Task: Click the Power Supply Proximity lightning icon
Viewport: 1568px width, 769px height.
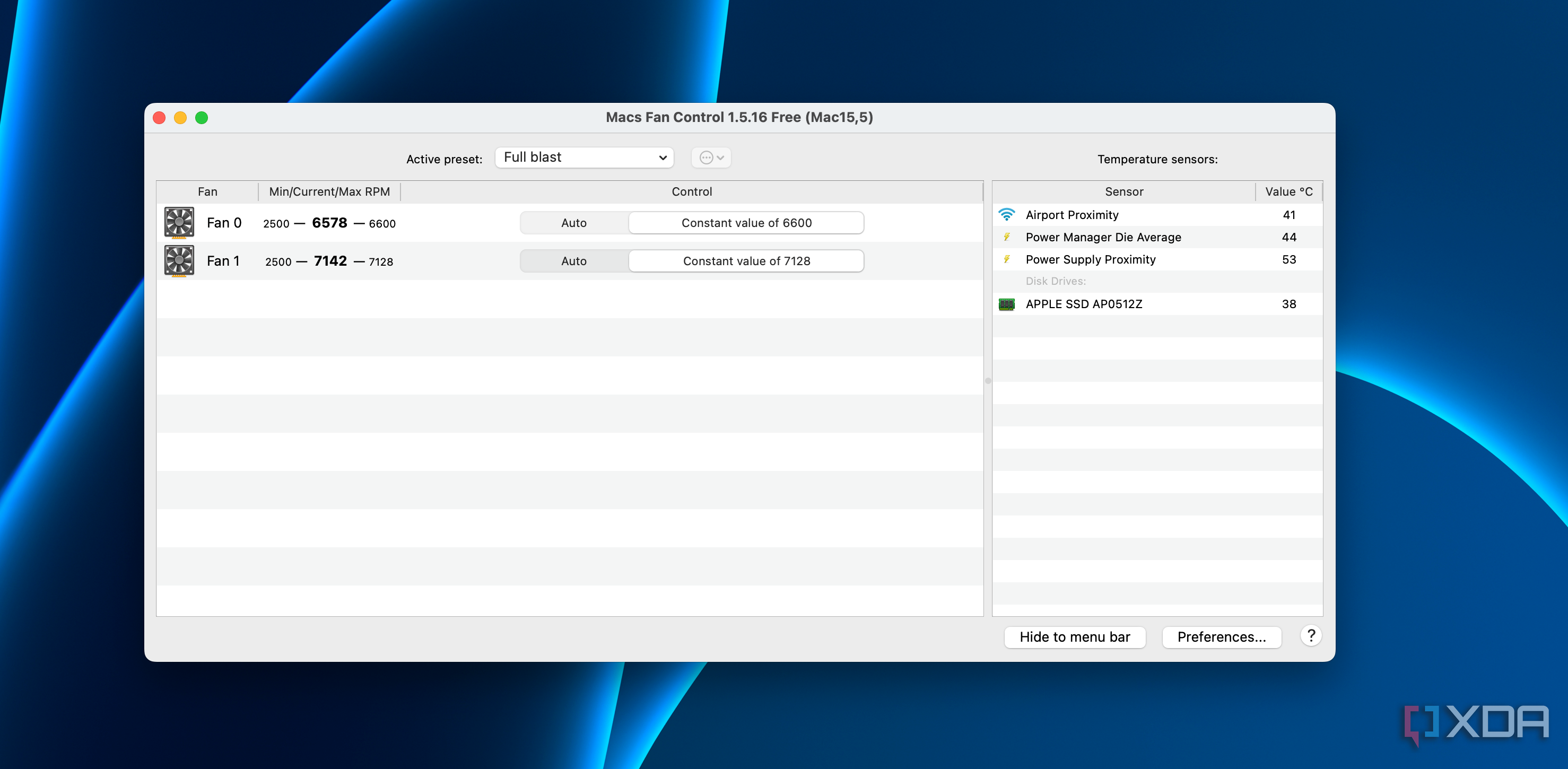Action: coord(1007,260)
